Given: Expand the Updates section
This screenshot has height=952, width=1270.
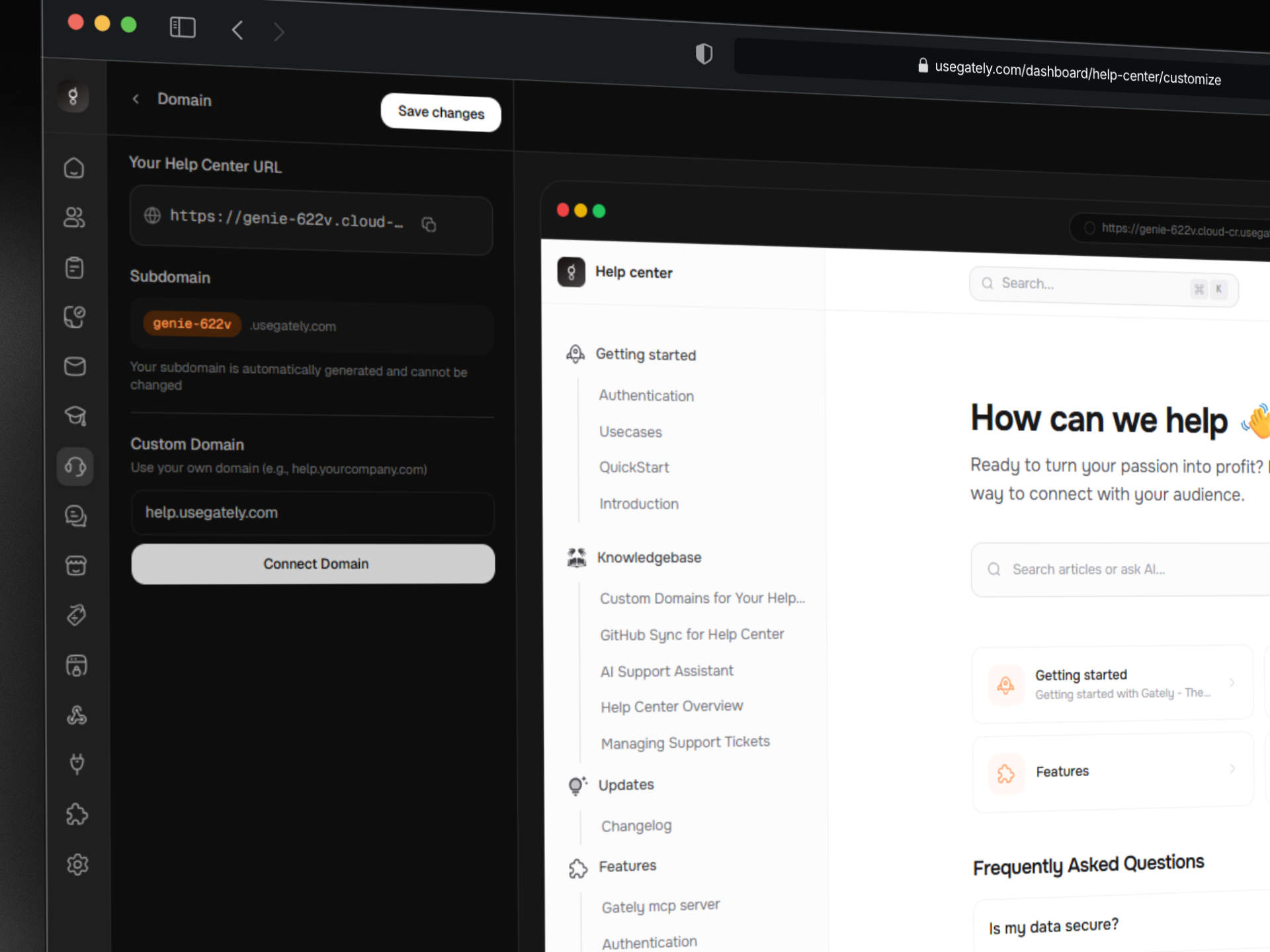Looking at the screenshot, I should [626, 785].
